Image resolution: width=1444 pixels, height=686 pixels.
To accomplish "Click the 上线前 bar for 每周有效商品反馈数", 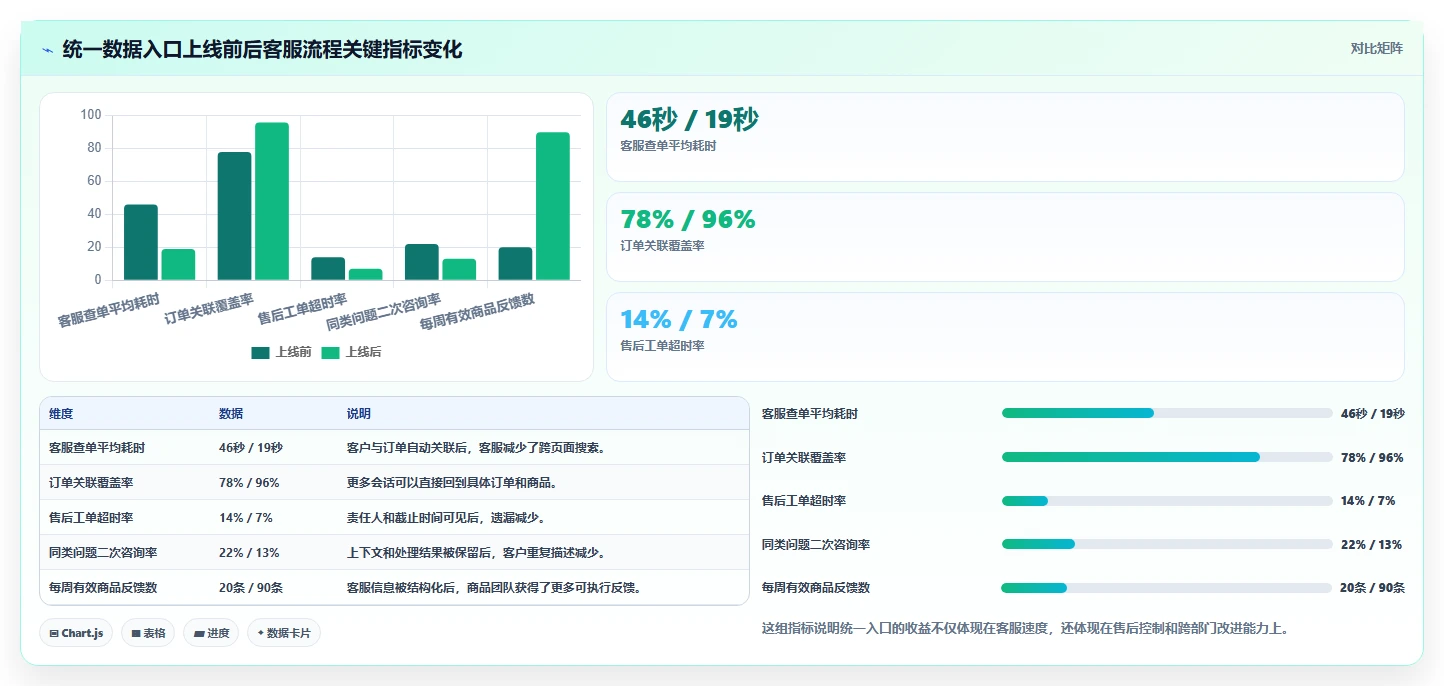I will tap(515, 263).
